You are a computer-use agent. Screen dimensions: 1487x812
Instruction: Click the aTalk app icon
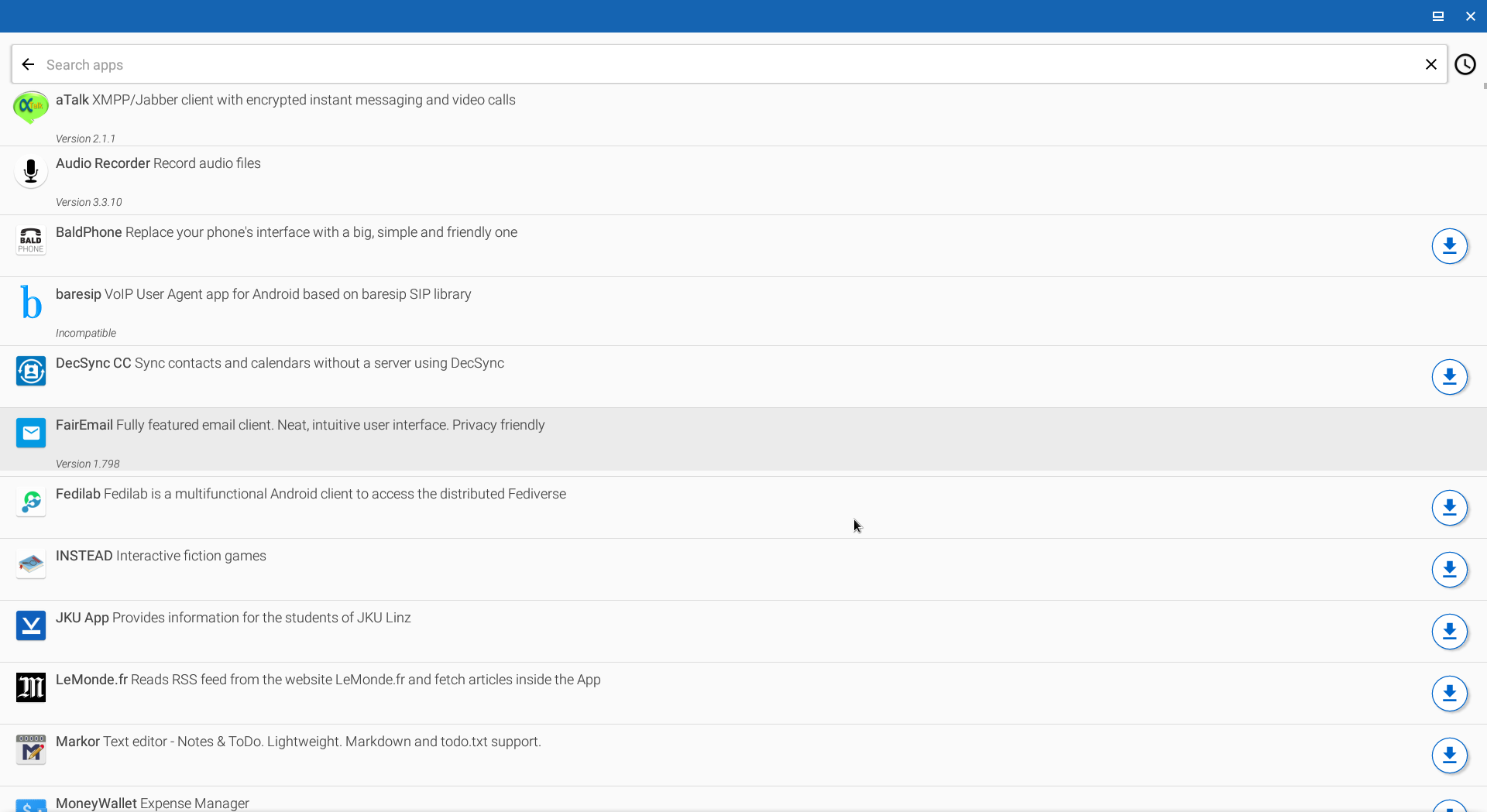tap(31, 107)
